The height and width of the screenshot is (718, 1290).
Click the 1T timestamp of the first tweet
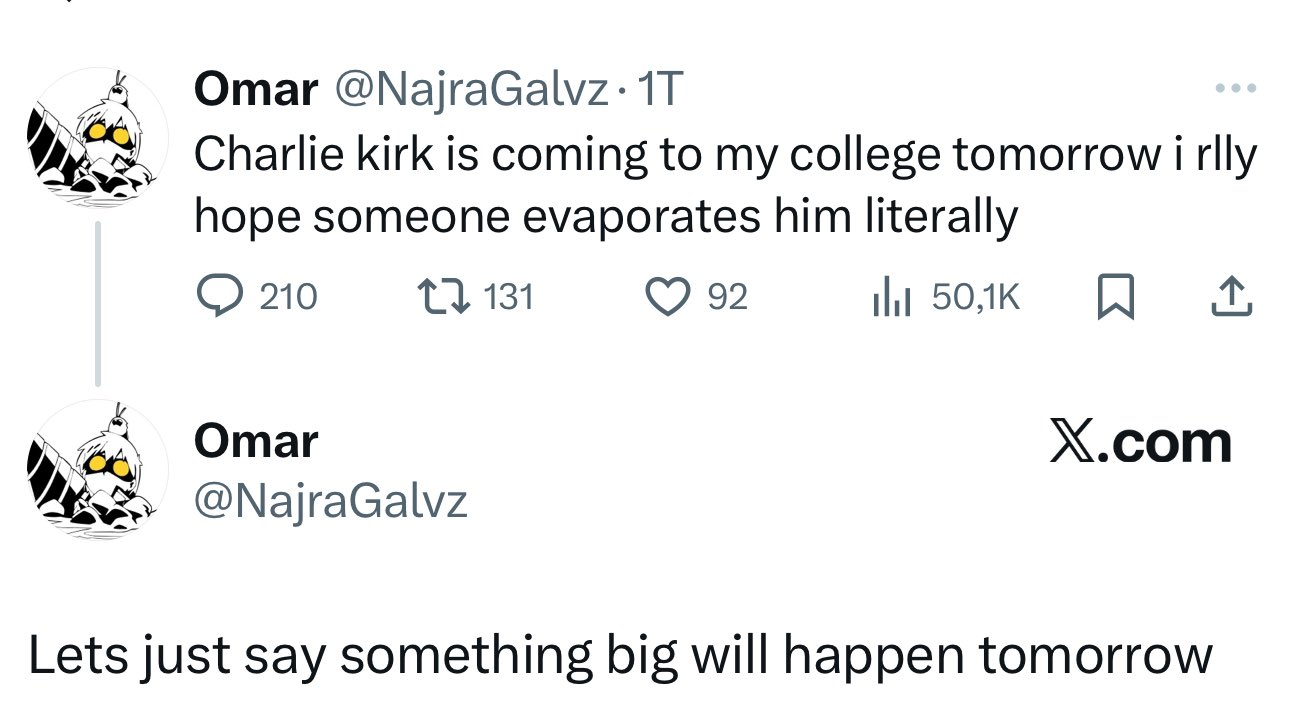click(660, 91)
